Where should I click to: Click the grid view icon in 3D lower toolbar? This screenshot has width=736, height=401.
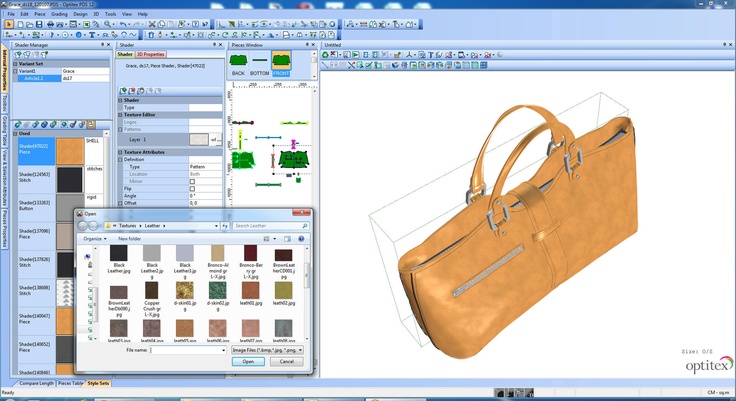coord(483,65)
